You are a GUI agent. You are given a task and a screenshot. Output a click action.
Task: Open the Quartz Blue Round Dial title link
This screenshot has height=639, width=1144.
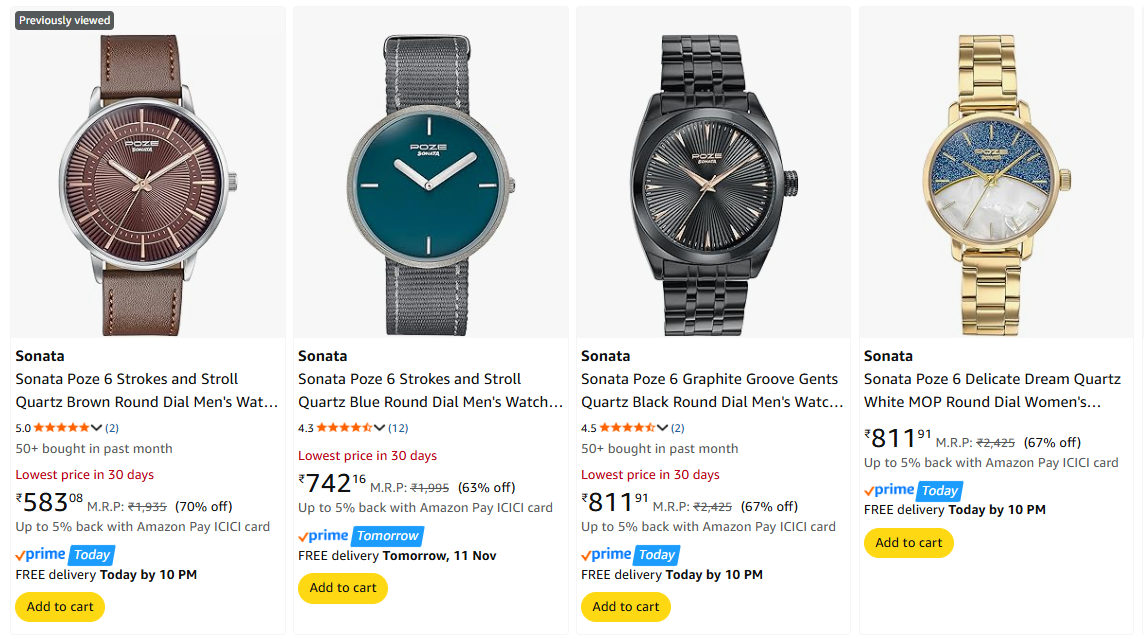pyautogui.click(x=430, y=391)
